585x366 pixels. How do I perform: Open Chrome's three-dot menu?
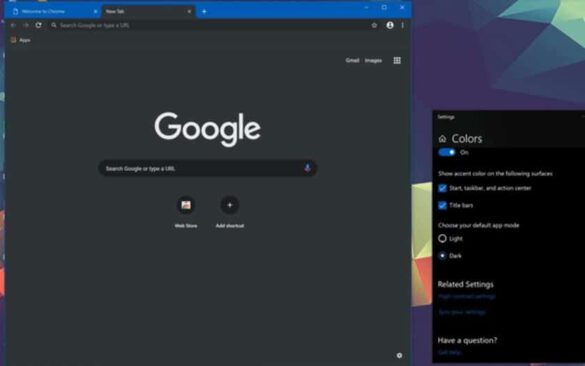[x=403, y=25]
